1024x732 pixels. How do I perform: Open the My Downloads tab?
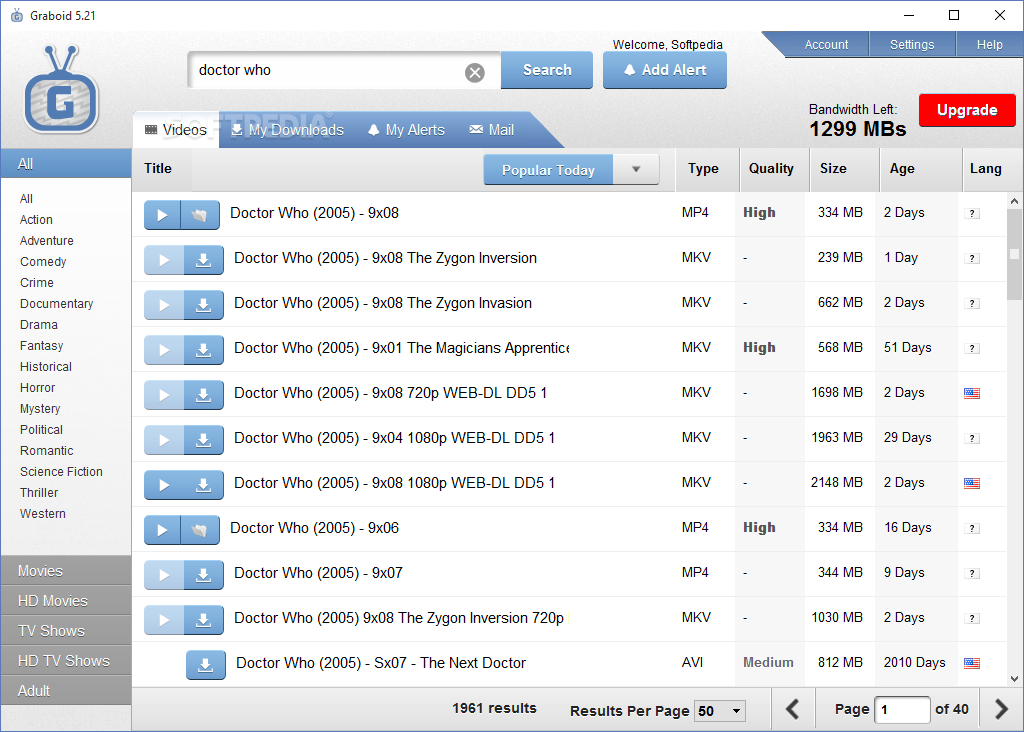point(287,130)
